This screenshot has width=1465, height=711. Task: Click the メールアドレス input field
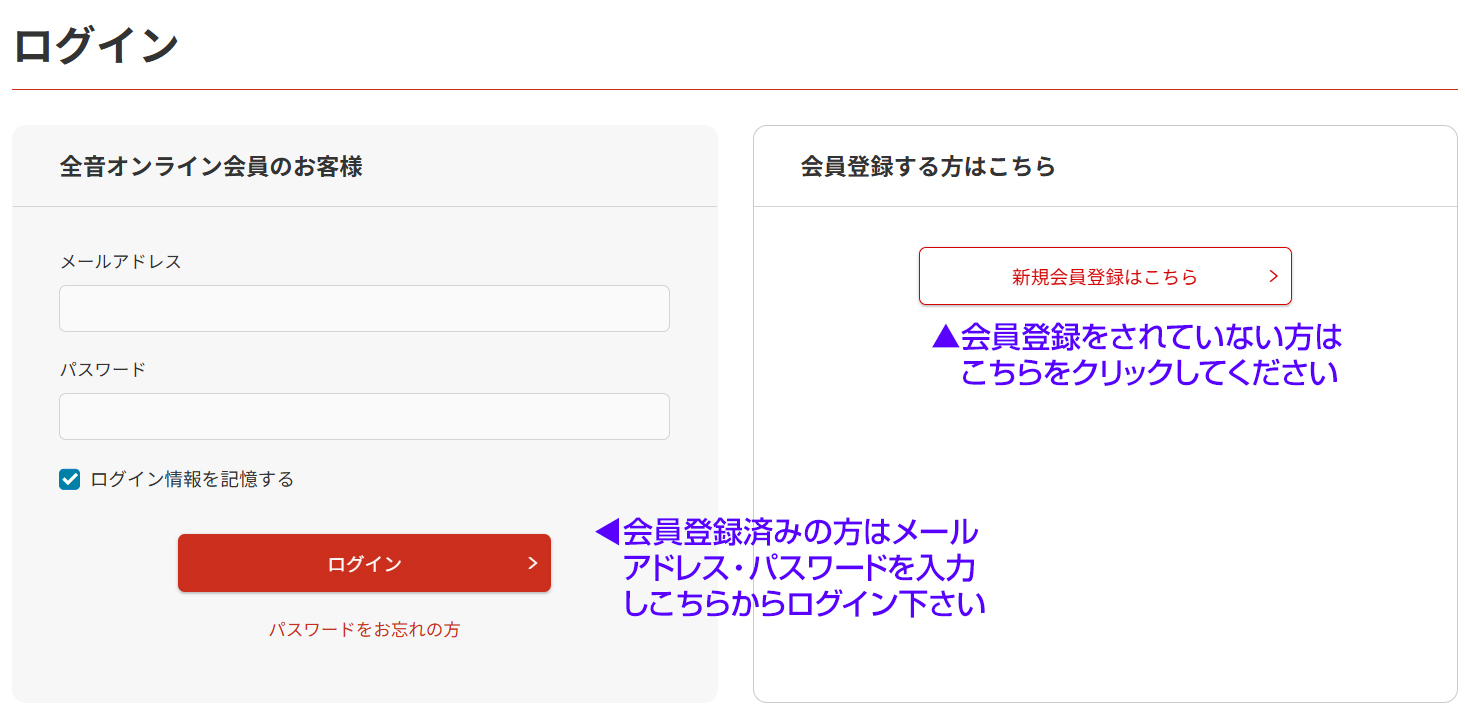(364, 308)
